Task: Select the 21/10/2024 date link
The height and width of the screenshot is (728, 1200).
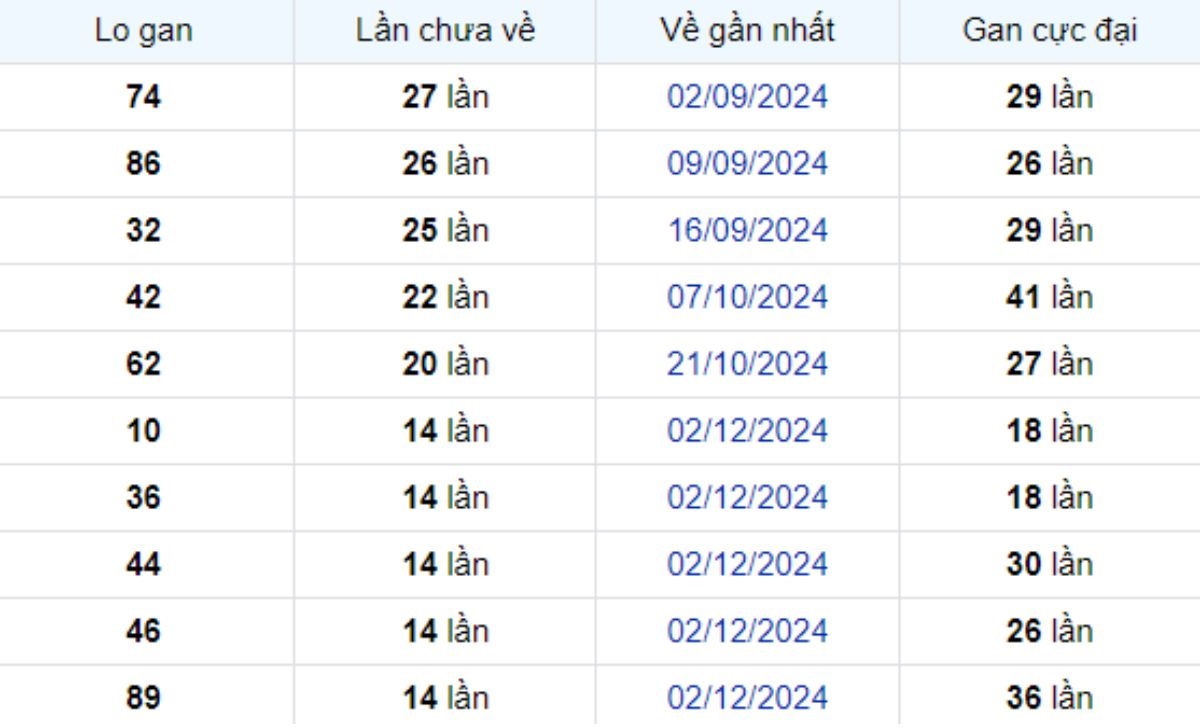Action: pos(747,364)
